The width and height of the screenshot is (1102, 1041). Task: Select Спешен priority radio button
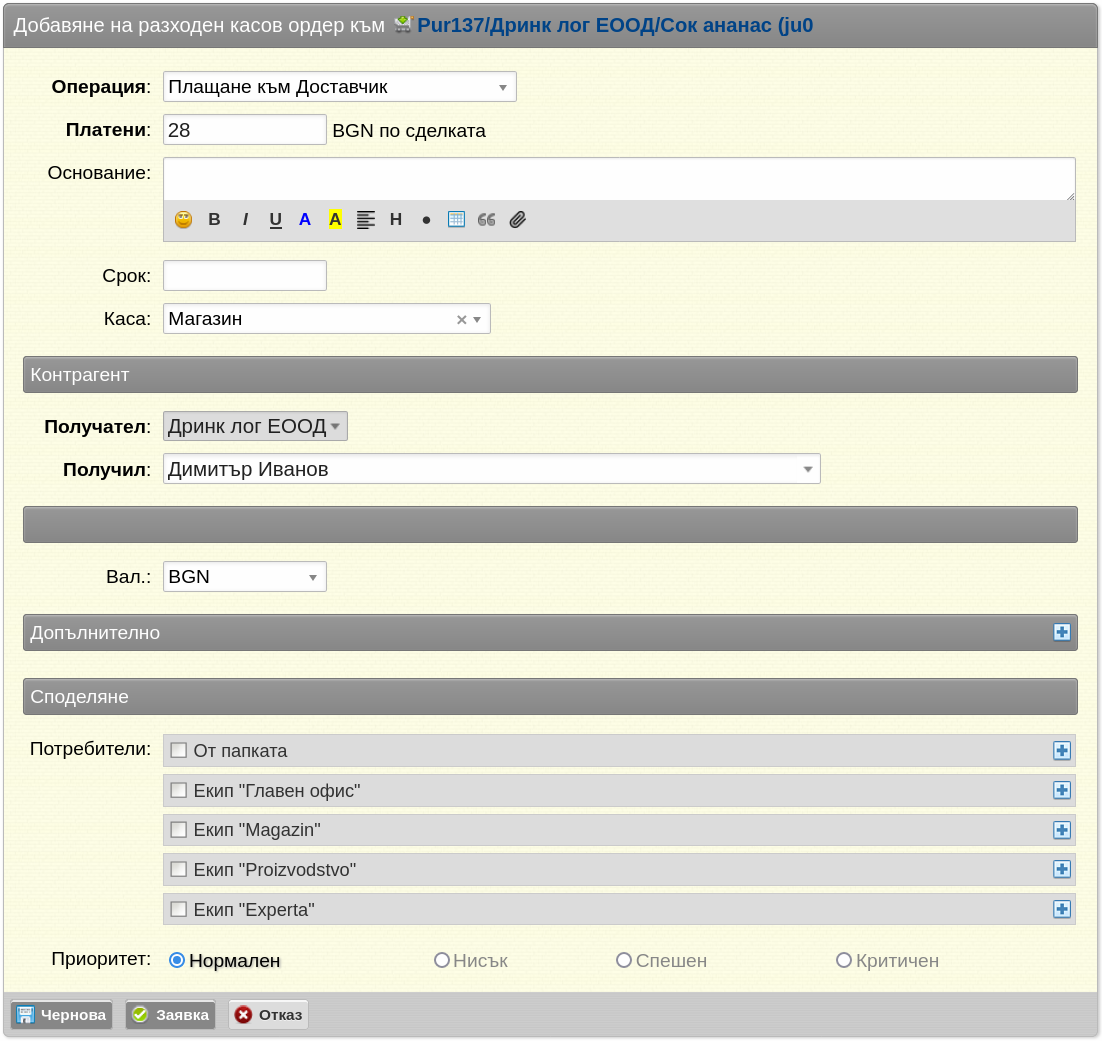tap(623, 960)
